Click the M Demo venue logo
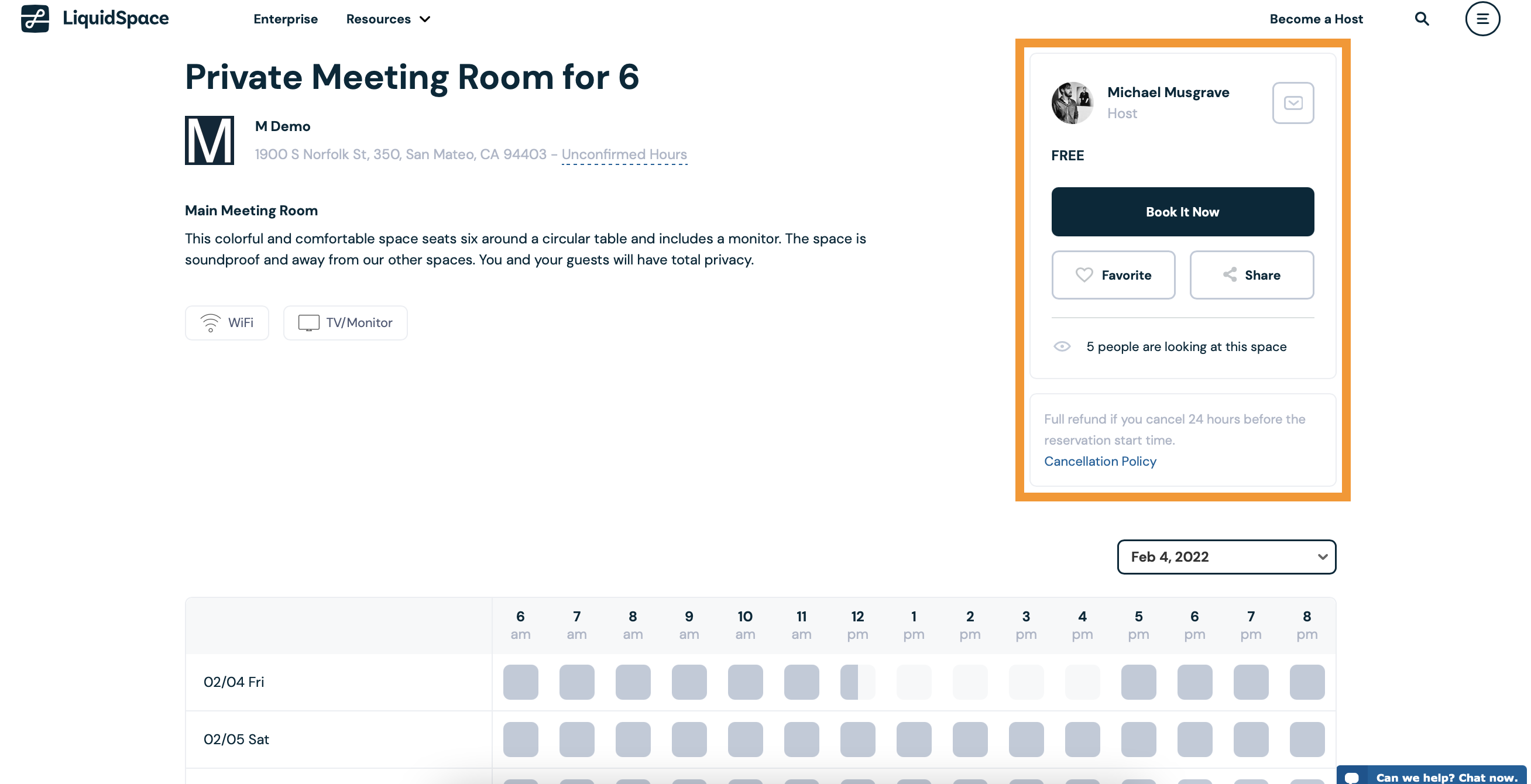The image size is (1531, 784). click(209, 140)
